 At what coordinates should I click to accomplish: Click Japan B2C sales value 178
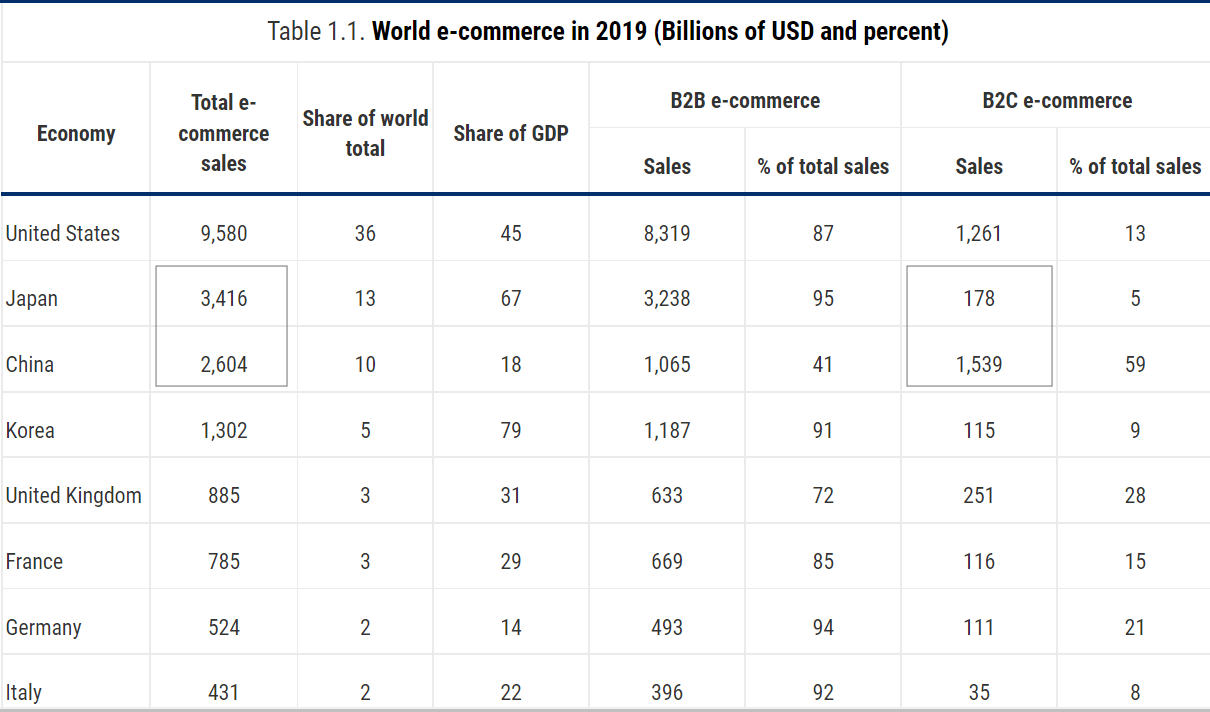pos(979,298)
